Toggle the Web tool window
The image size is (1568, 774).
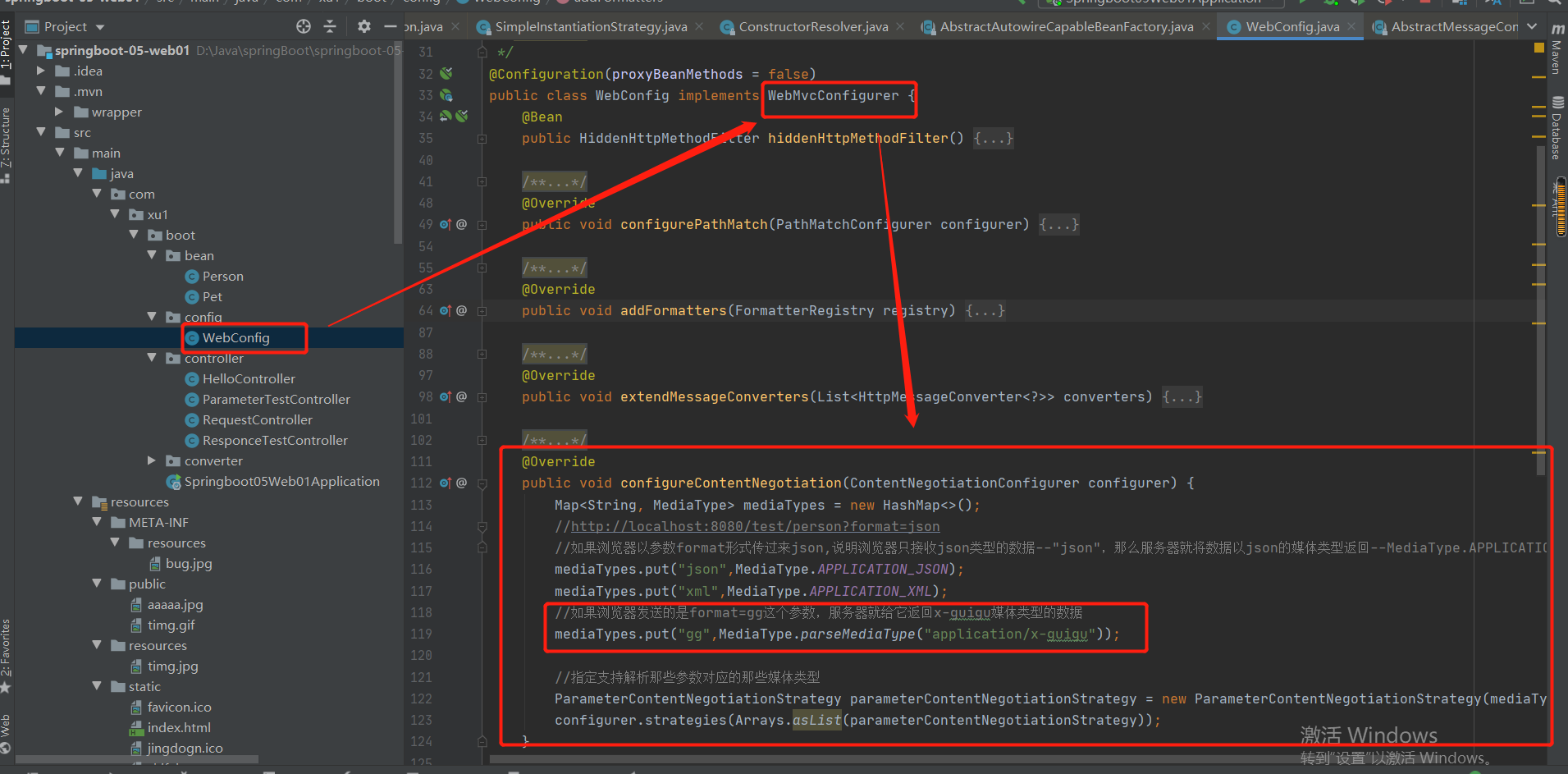[x=6, y=733]
